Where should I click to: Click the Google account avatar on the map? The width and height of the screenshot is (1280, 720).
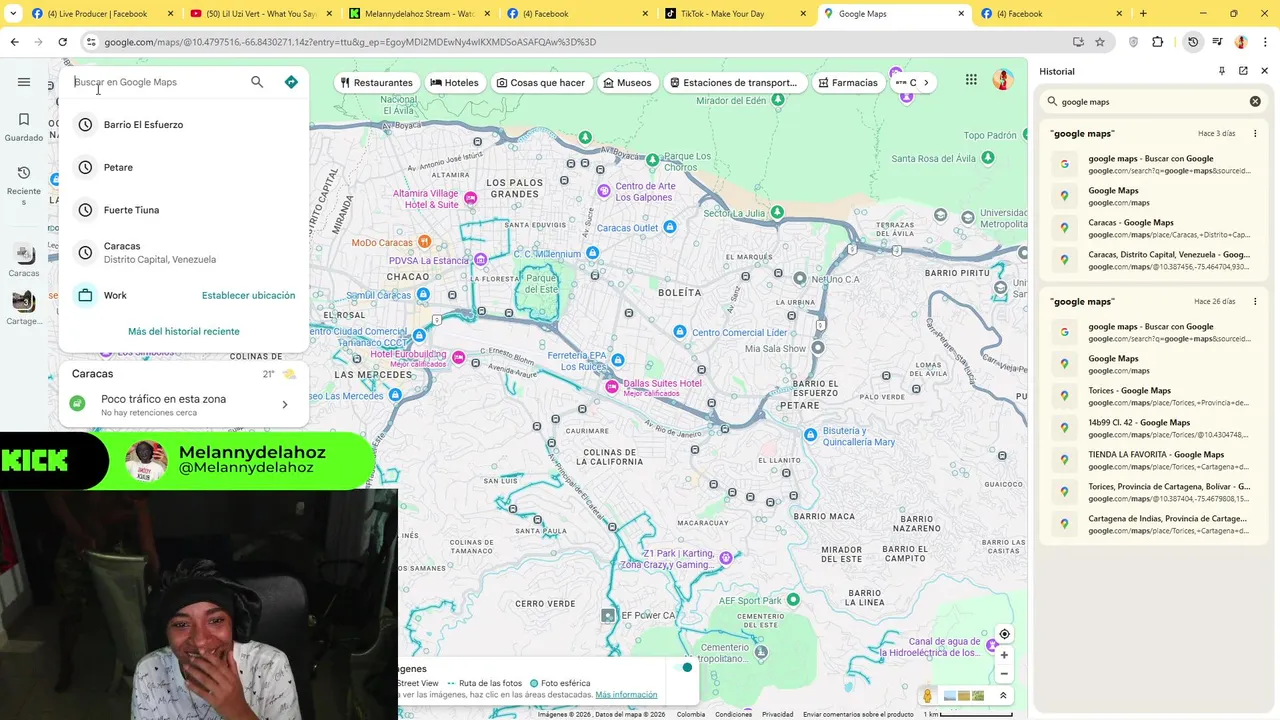click(x=1003, y=80)
